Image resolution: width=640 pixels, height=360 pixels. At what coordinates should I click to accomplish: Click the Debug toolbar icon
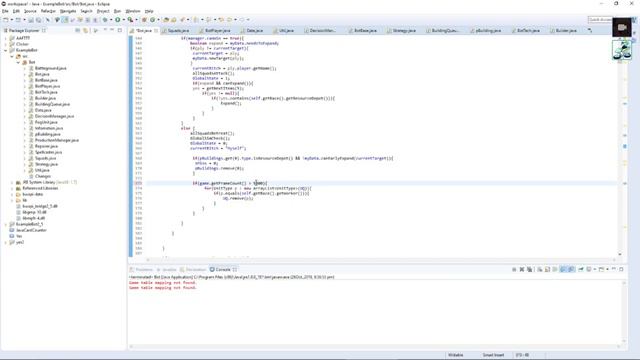(105, 20)
